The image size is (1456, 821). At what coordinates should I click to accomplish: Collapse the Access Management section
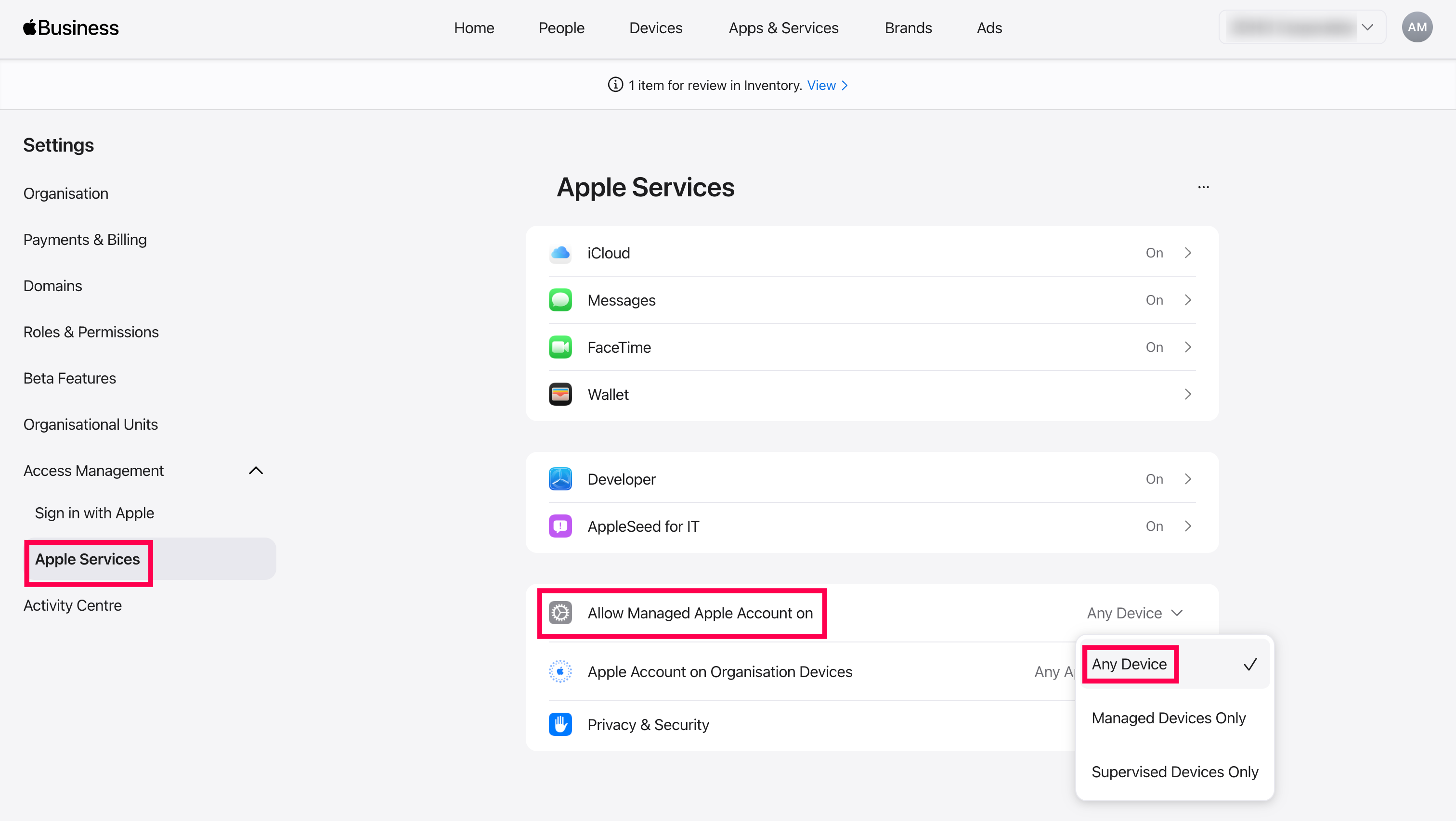click(x=256, y=471)
